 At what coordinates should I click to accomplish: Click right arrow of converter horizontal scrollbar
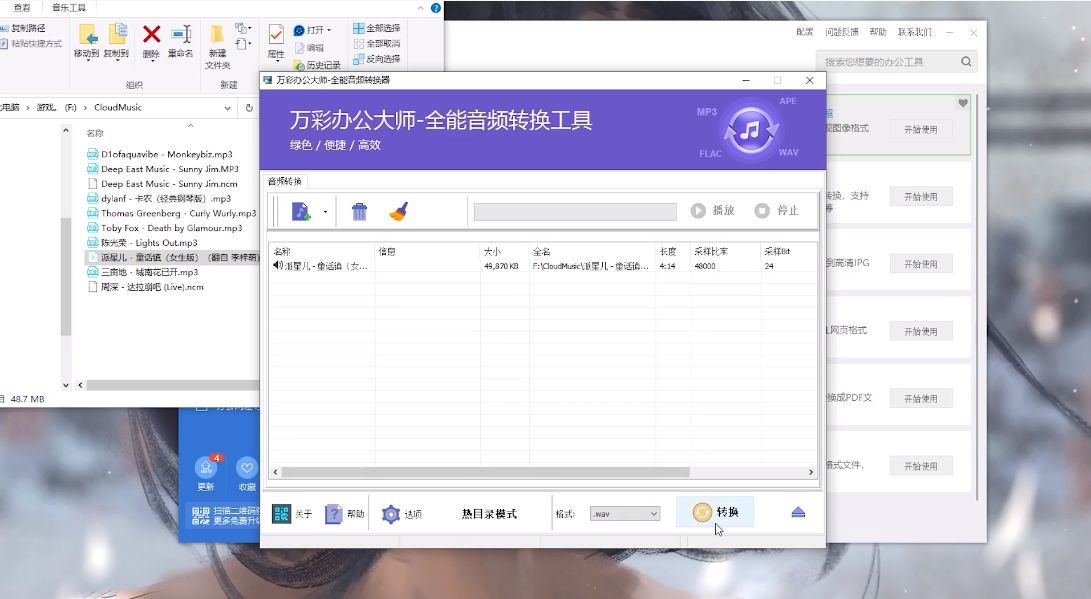[x=811, y=472]
